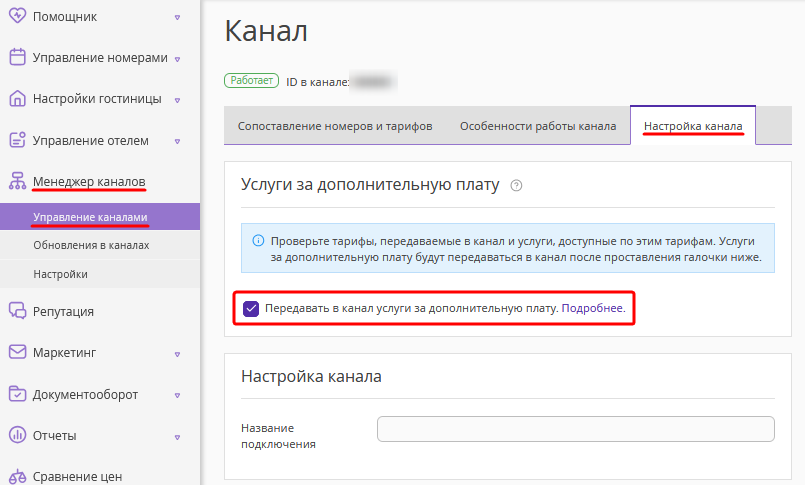Click the Название подключения label
The image size is (805, 485).
[278, 436]
